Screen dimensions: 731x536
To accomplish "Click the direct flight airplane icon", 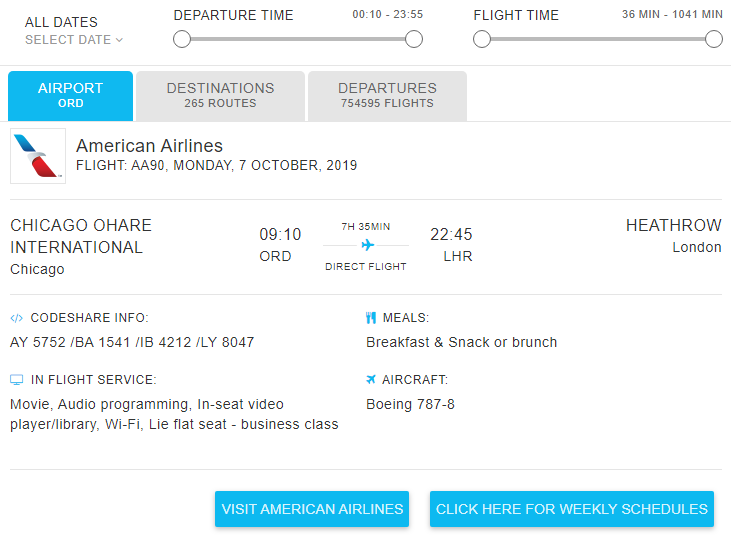I will 367,245.
